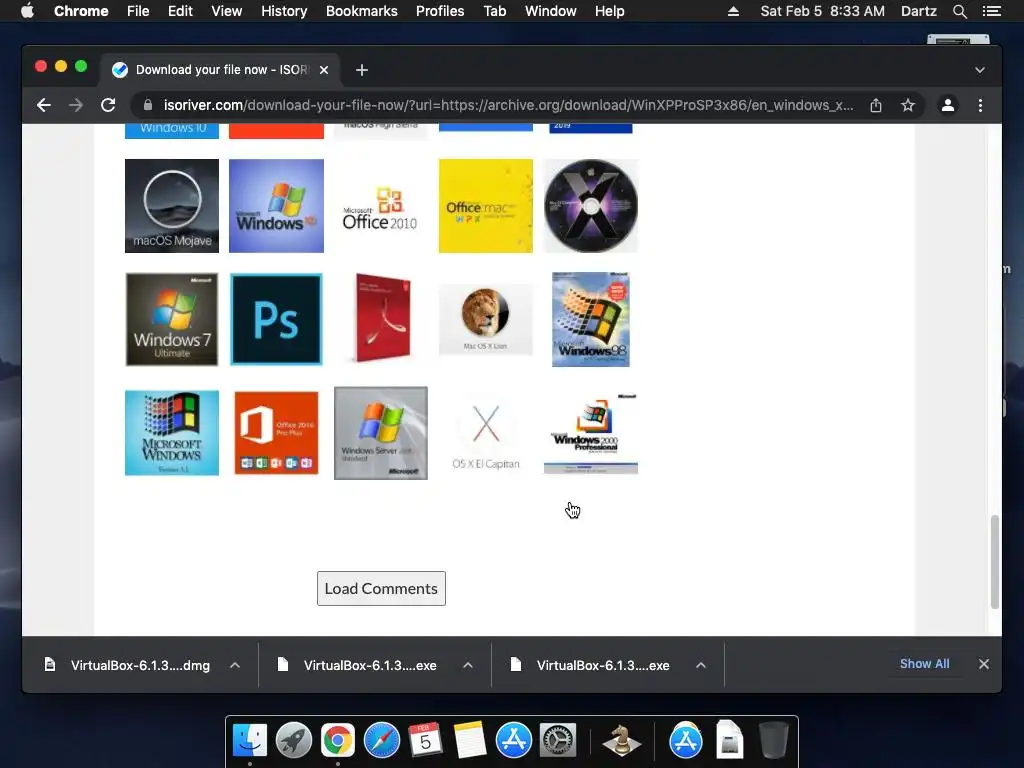Share this page via share icon
The height and width of the screenshot is (768, 1024).
tap(876, 105)
